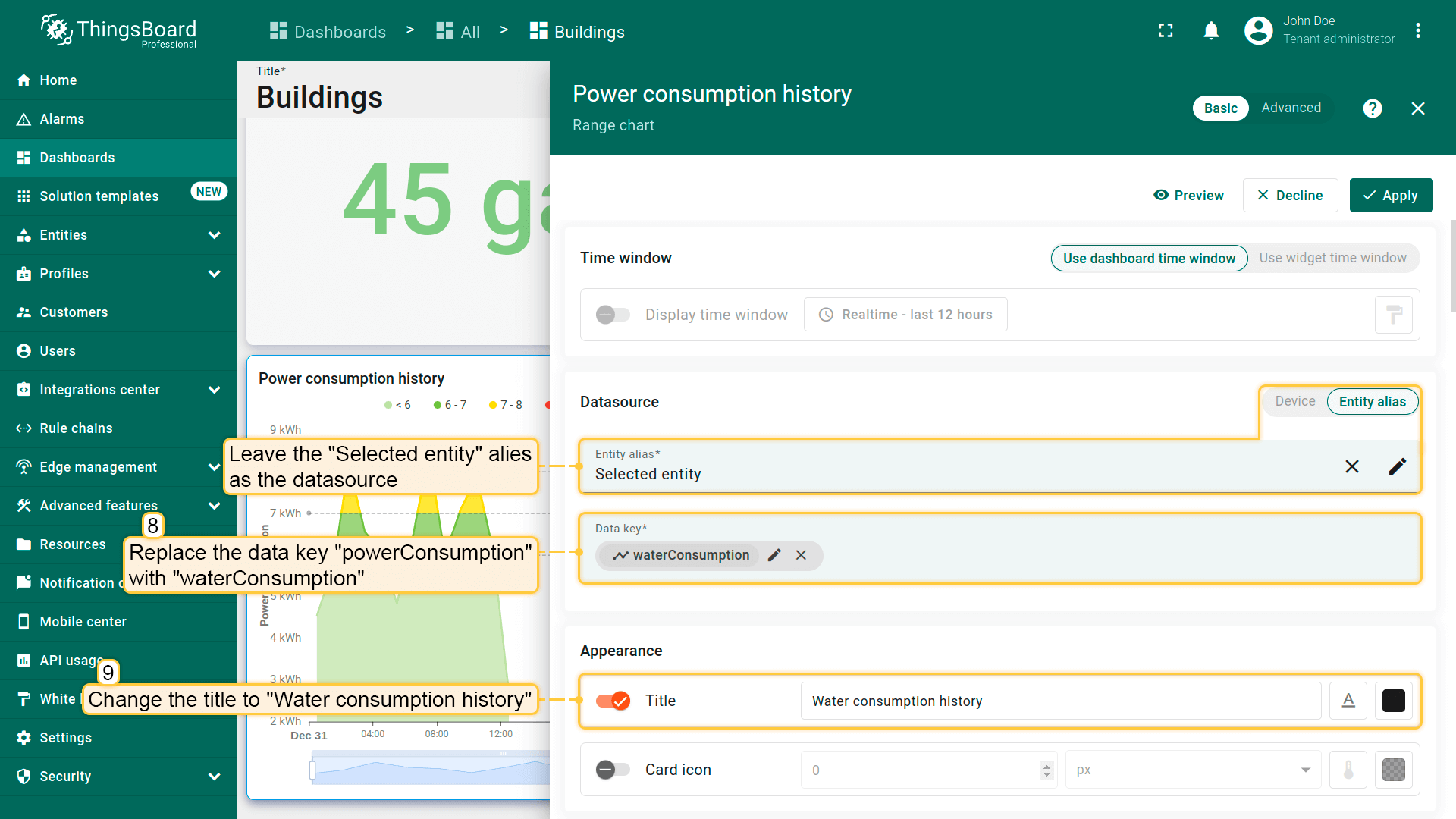Switch to the Advanced tab
This screenshot has width=1456, height=819.
(1291, 108)
